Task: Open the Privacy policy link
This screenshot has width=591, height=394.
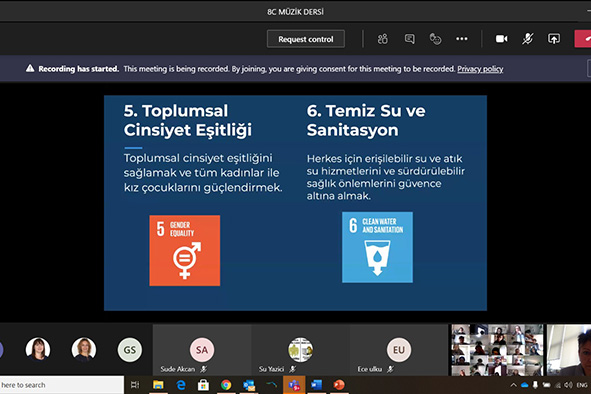Action: pyautogui.click(x=480, y=69)
